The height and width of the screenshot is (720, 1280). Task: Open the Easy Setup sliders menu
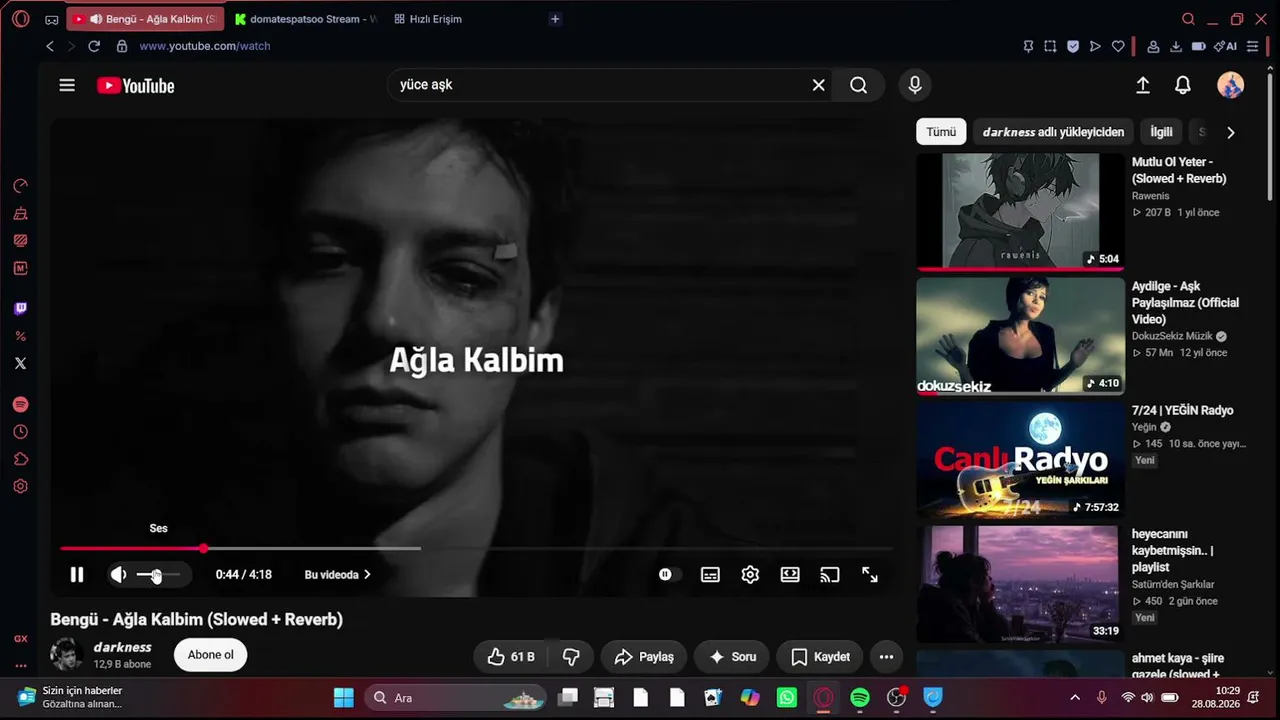click(x=1252, y=46)
